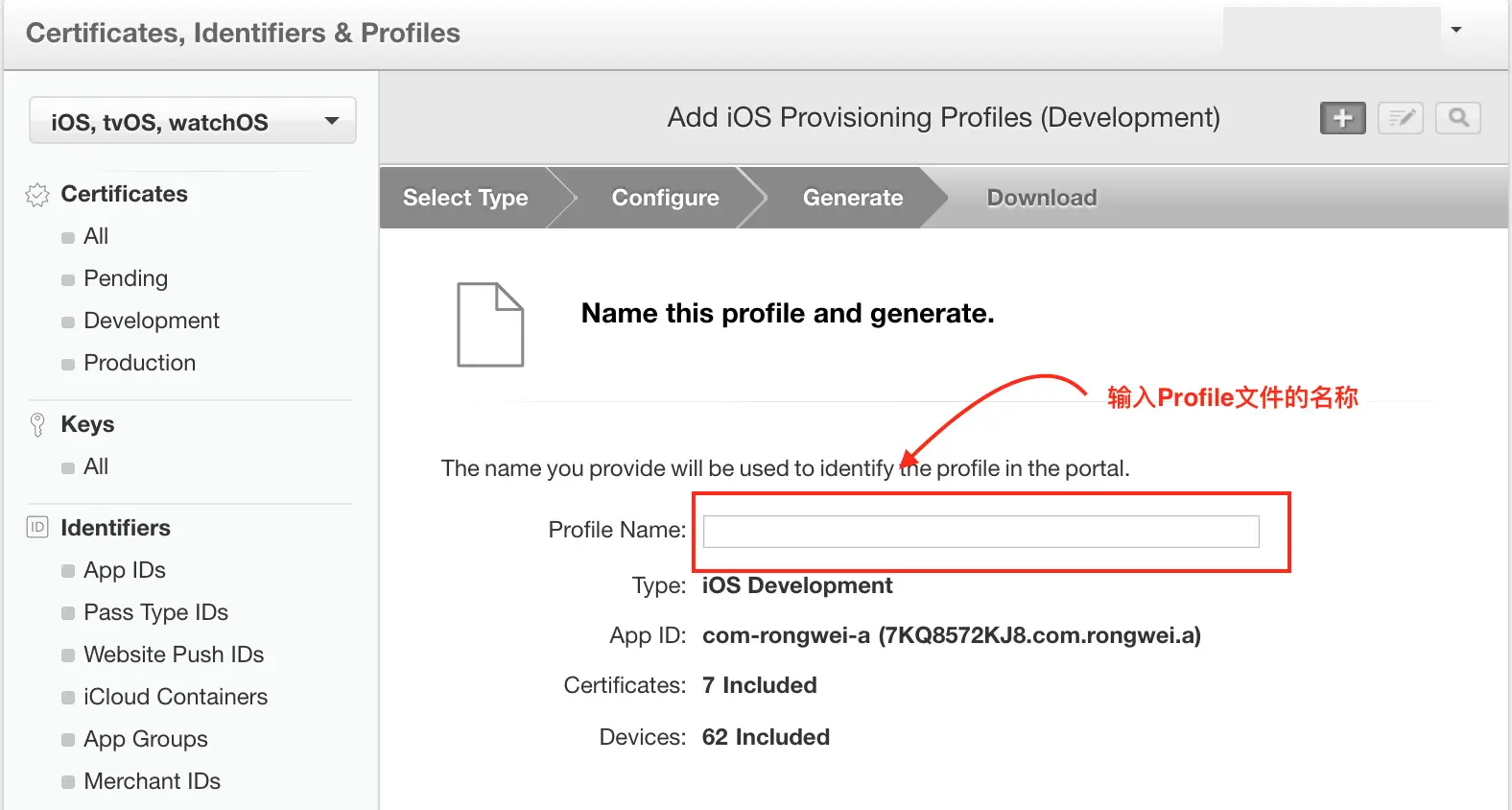The height and width of the screenshot is (810, 1512).
Task: Click the Keys section key icon
Action: (37, 424)
